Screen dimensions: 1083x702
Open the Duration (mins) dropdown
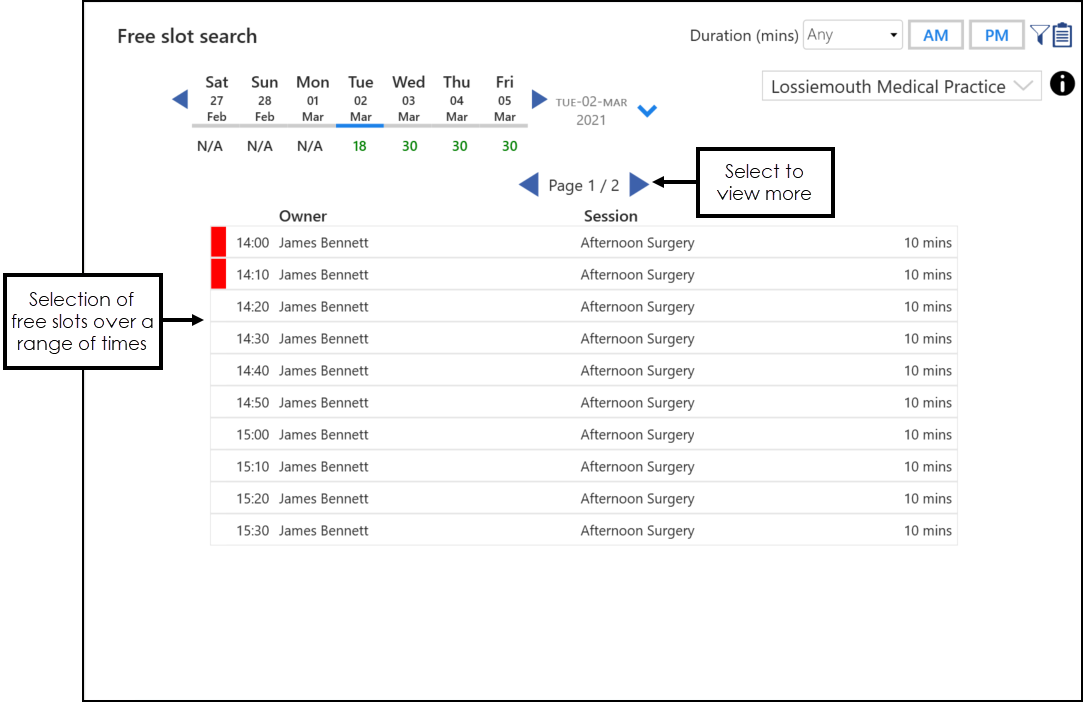pyautogui.click(x=853, y=35)
